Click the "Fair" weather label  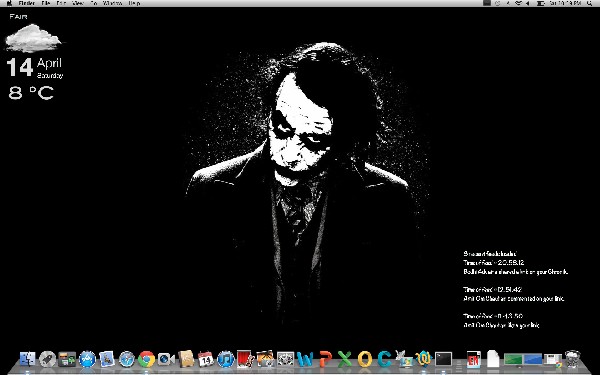point(18,16)
